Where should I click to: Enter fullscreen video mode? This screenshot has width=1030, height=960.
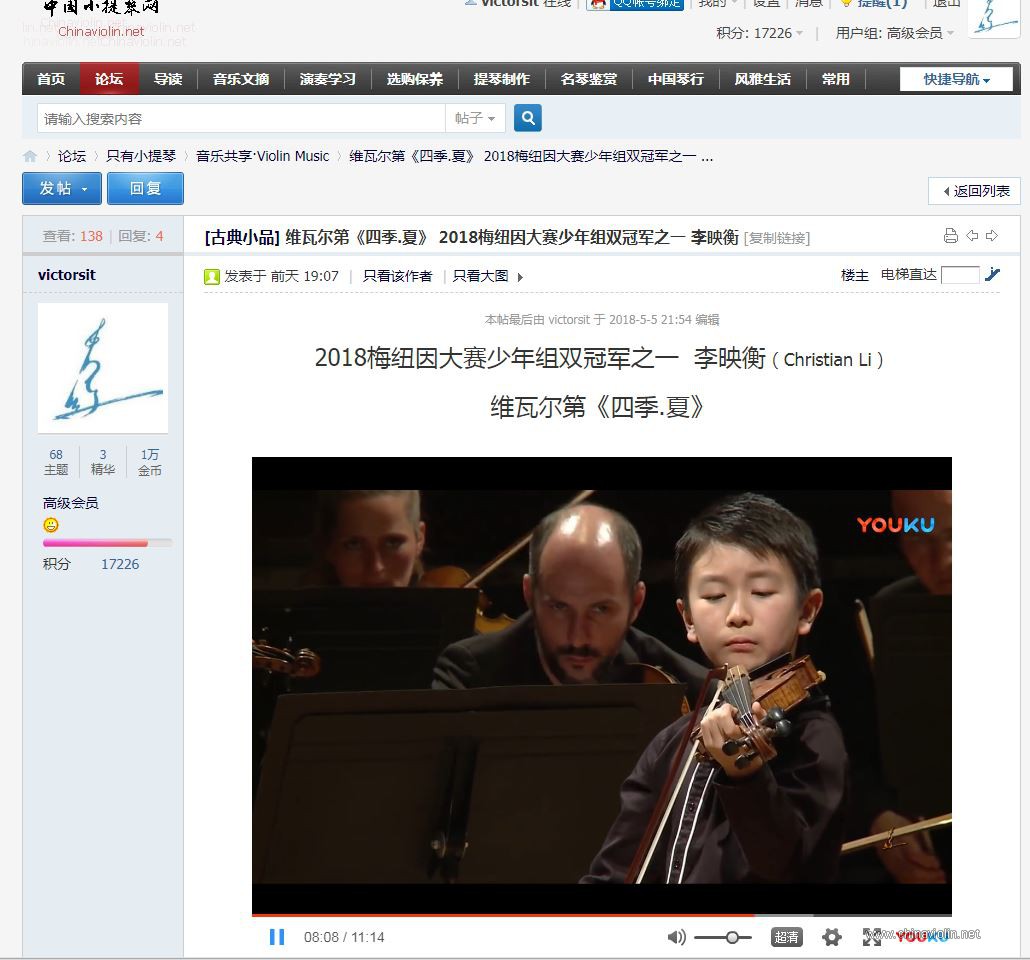point(872,937)
